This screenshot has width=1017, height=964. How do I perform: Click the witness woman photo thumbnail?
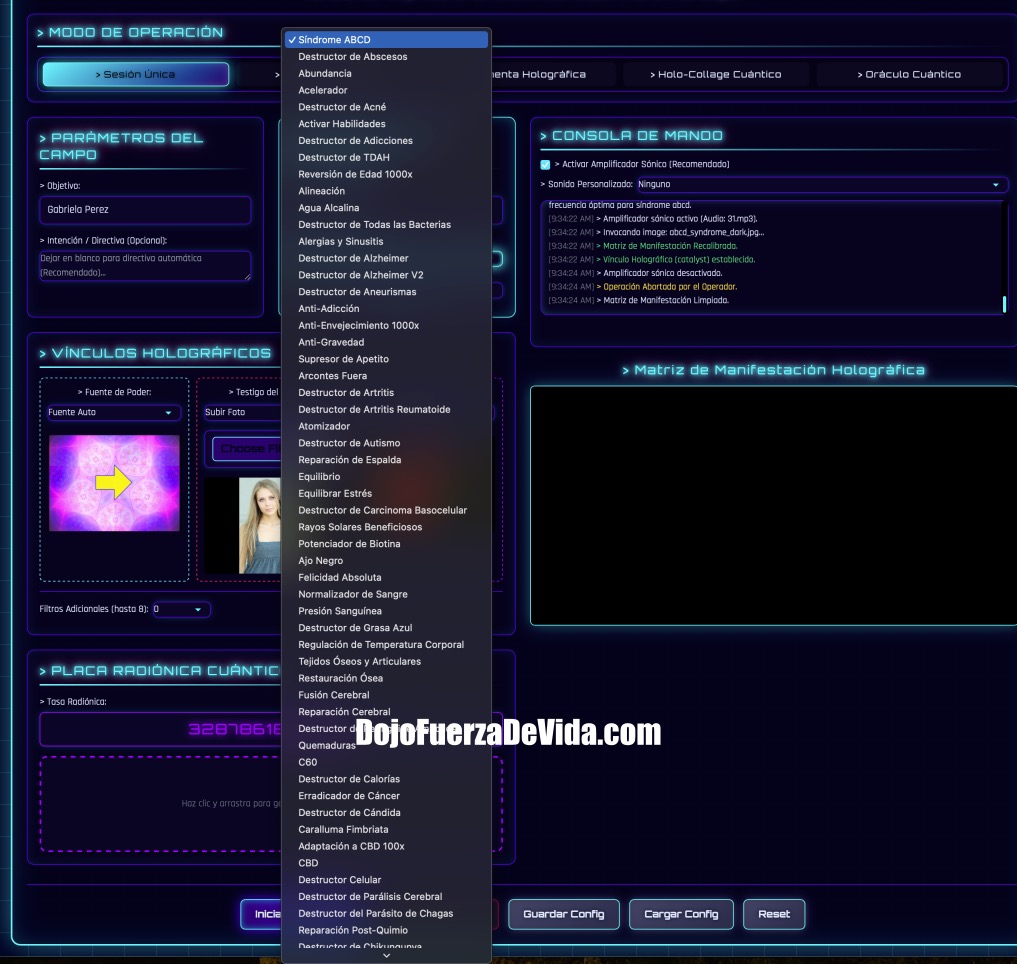259,526
